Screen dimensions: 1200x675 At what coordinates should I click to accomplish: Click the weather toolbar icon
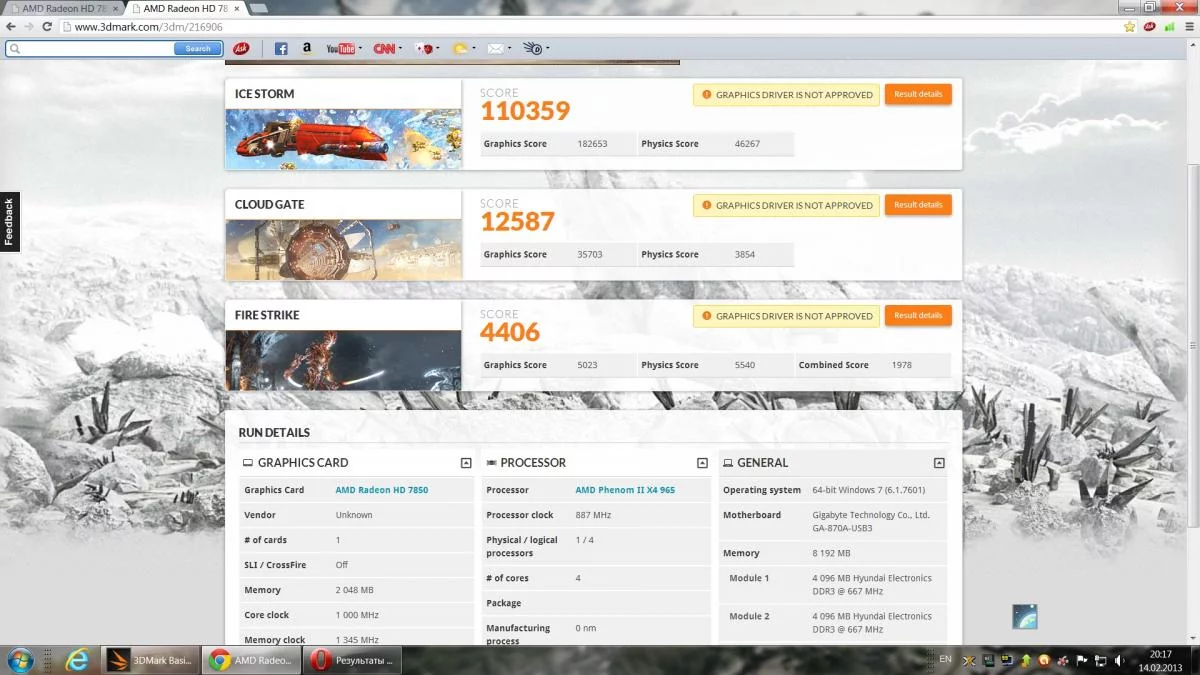click(x=459, y=48)
